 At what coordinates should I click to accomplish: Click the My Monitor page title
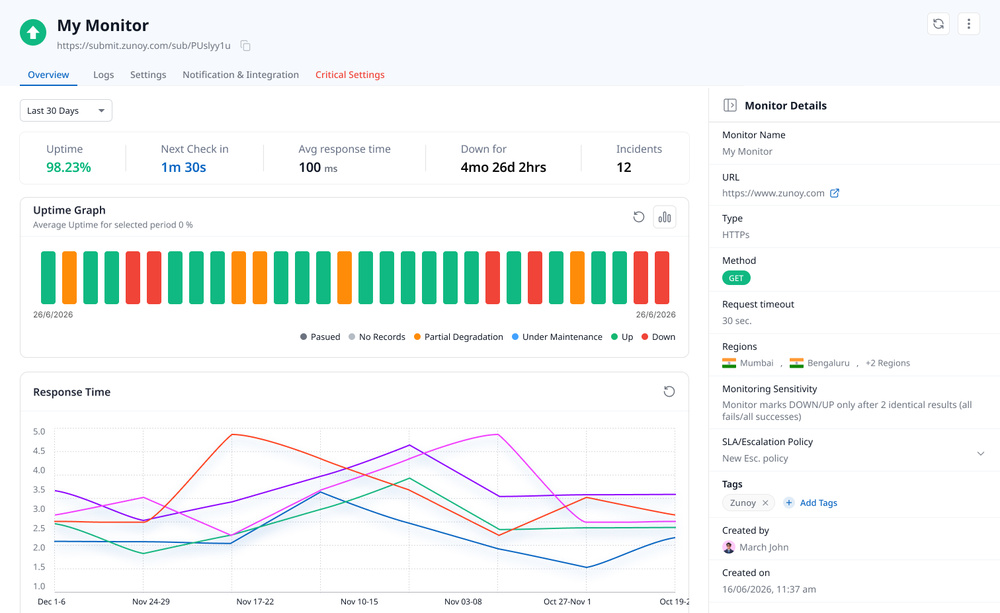pyautogui.click(x=103, y=26)
